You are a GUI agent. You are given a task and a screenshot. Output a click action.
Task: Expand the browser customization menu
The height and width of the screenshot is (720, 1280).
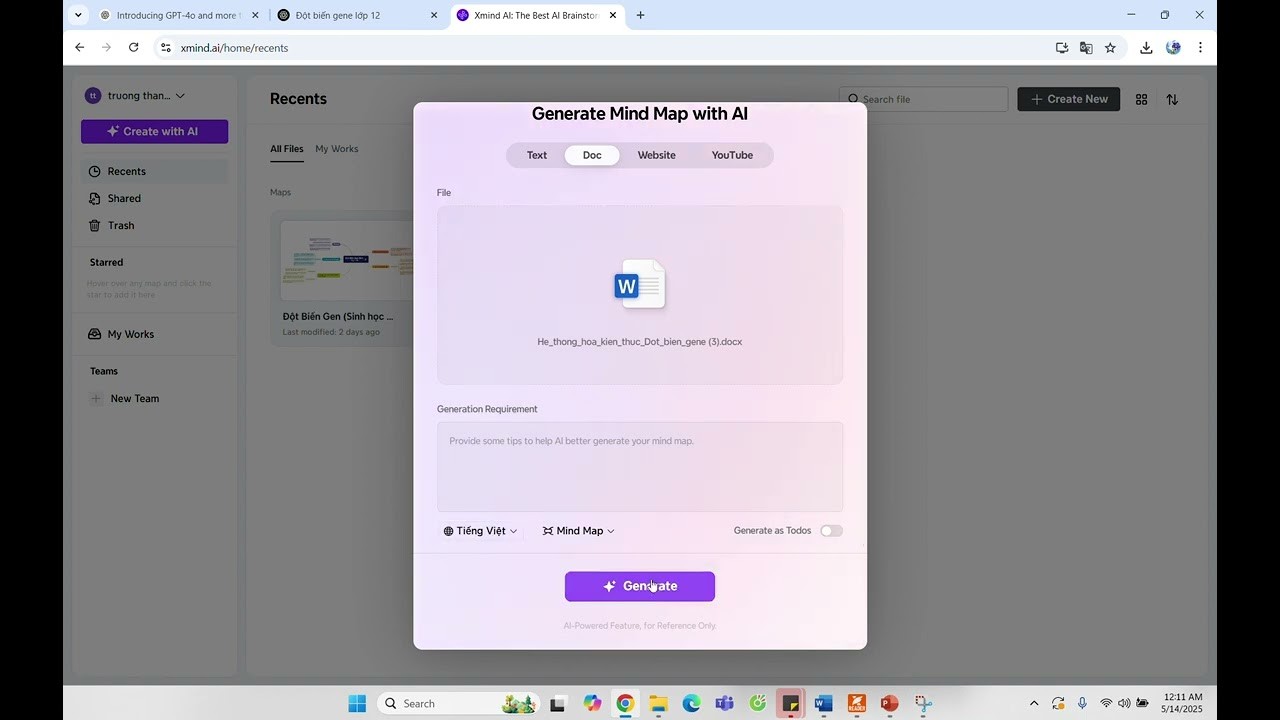1199,47
